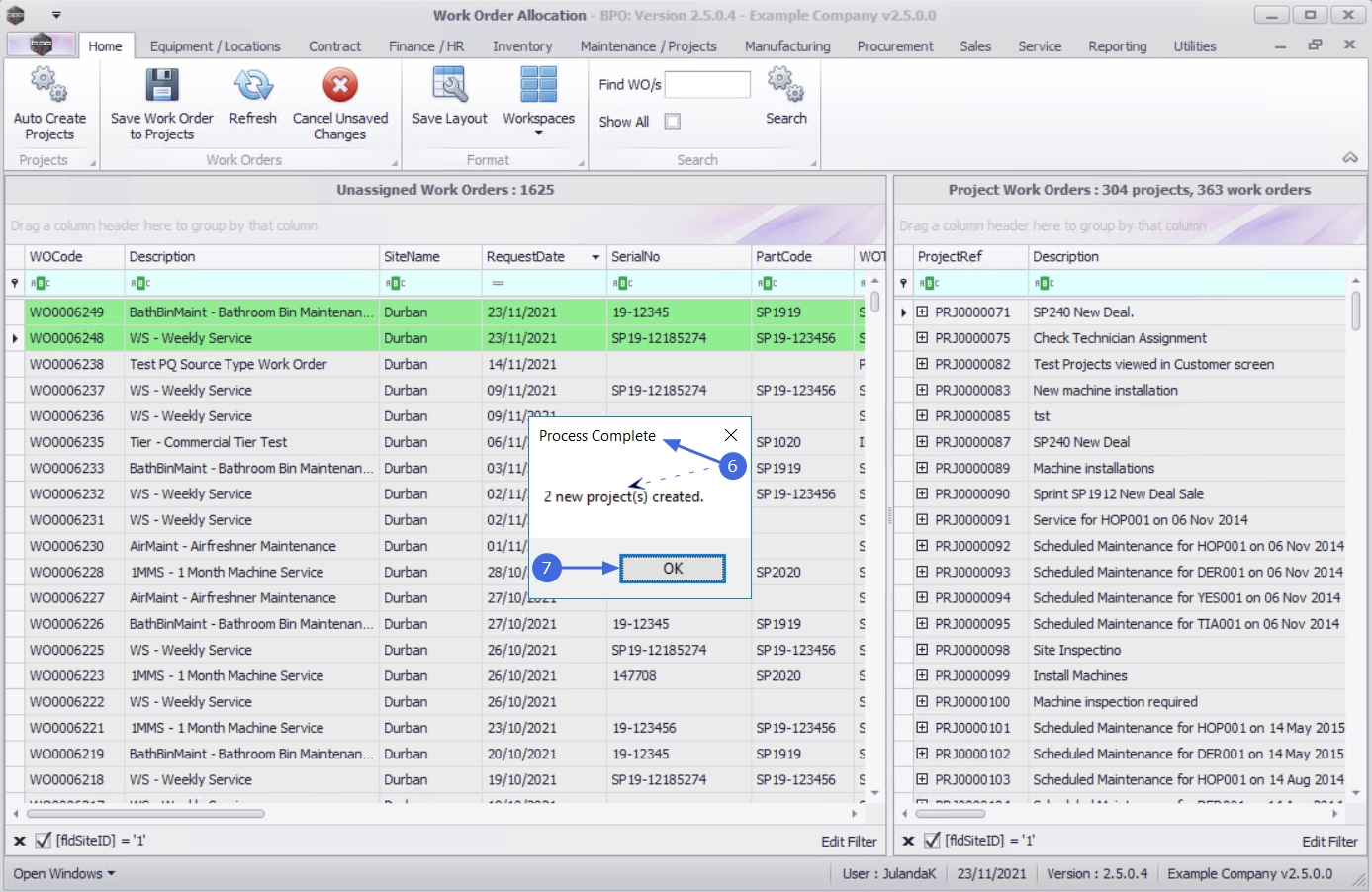This screenshot has width=1372, height=892.
Task: Click OK in Process Complete dialog
Action: pyautogui.click(x=673, y=568)
